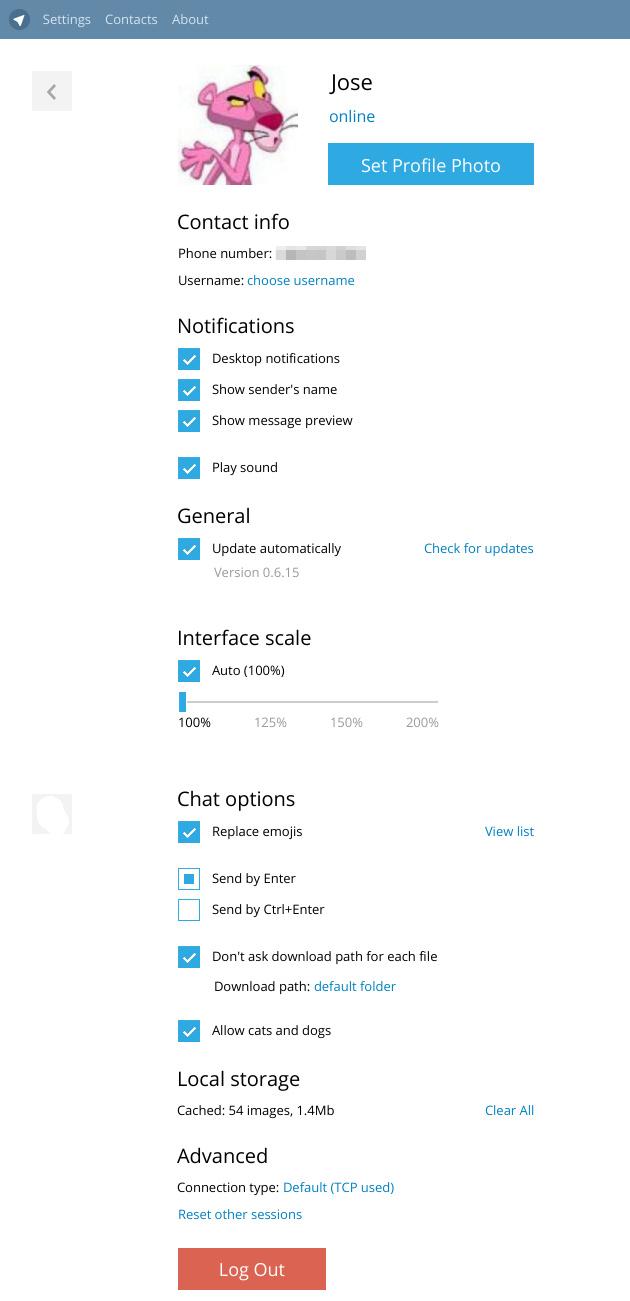This screenshot has height=1301, width=630.
Task: Open the emoji View list link
Action: point(510,831)
